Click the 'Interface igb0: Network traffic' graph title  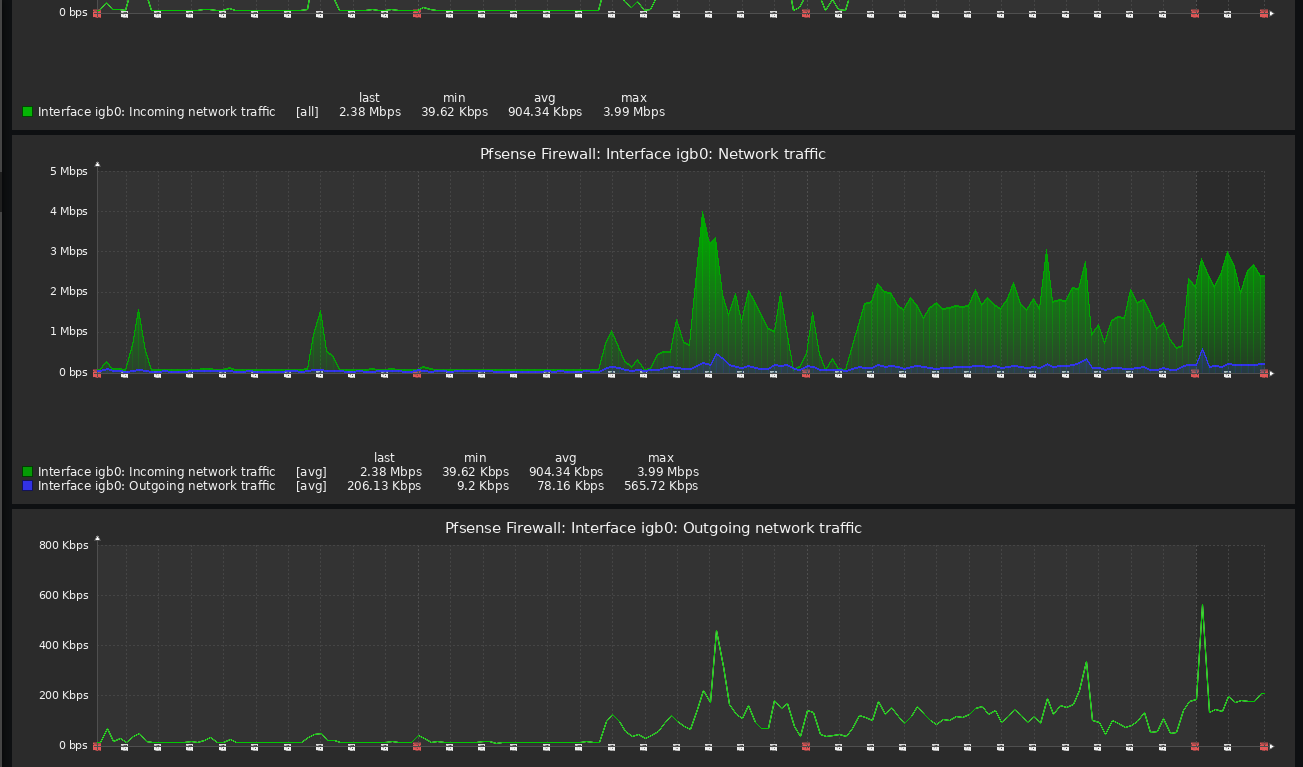pyautogui.click(x=652, y=154)
